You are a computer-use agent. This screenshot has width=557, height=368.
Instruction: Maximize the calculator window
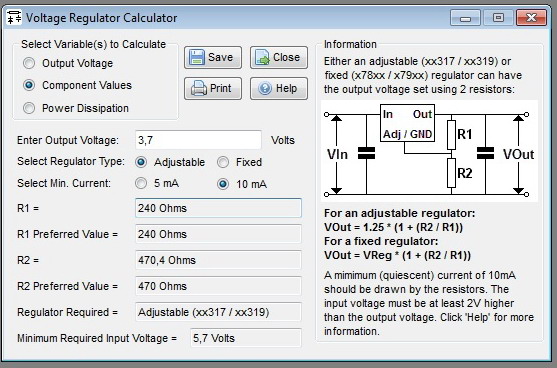(x=498, y=18)
